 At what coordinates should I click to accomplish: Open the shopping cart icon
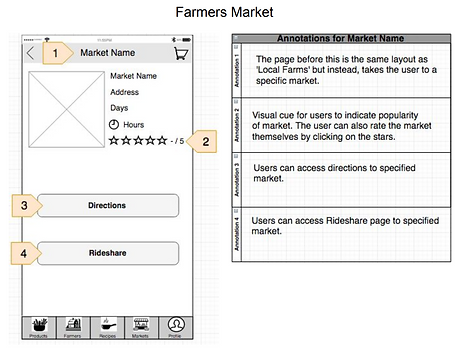tap(181, 54)
